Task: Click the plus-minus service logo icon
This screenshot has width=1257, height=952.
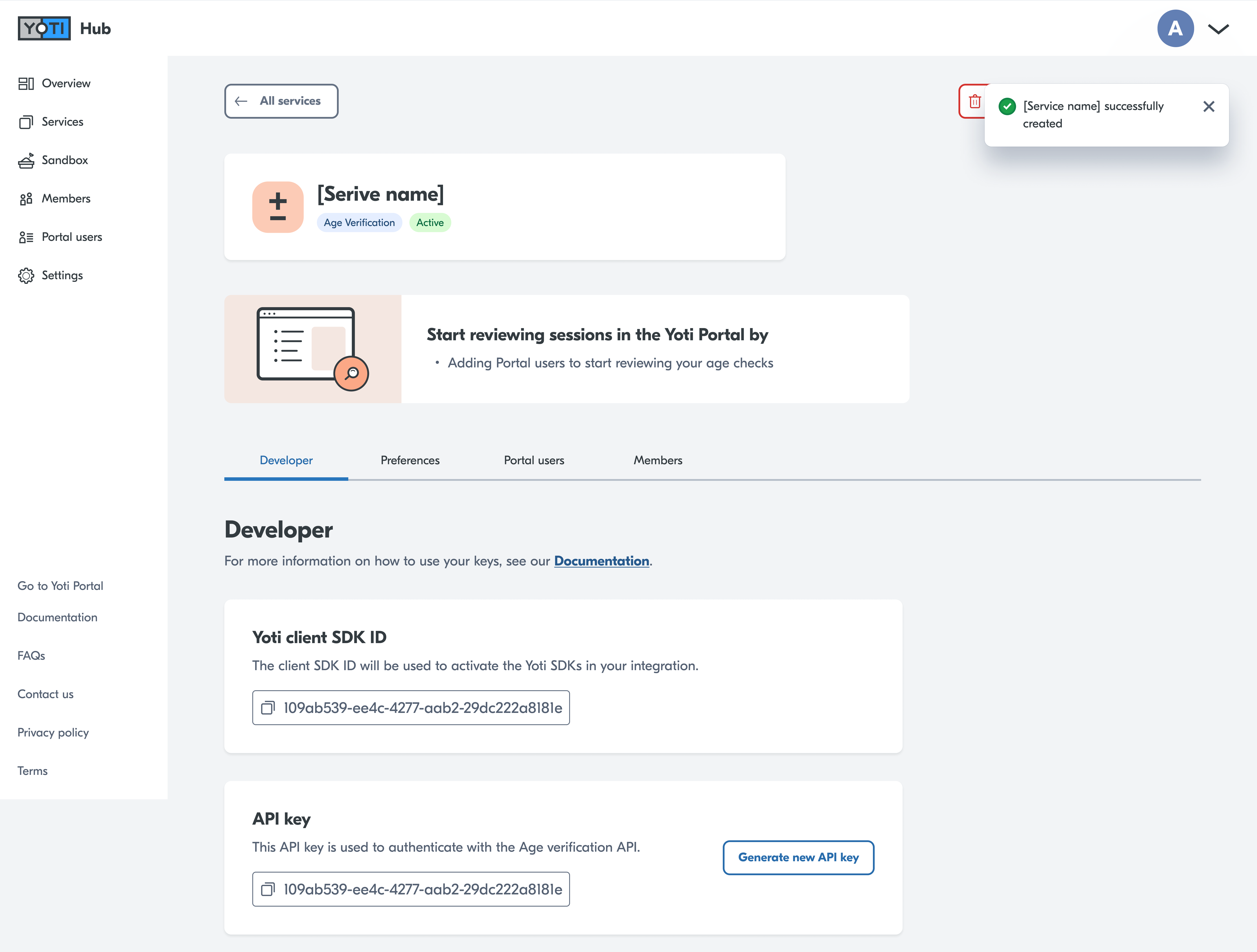Action: tap(278, 207)
